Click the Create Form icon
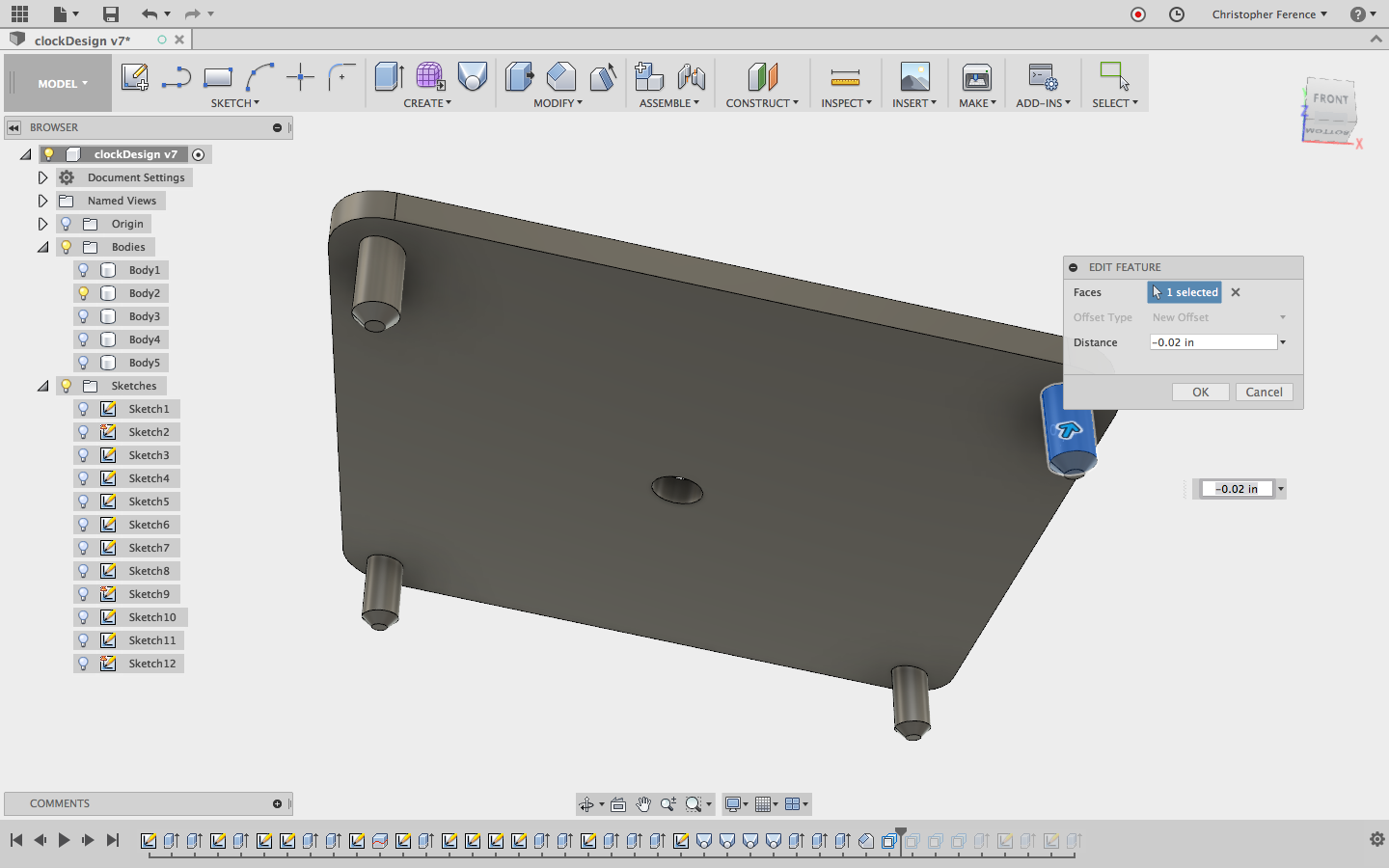Image resolution: width=1389 pixels, height=868 pixels. pyautogui.click(x=430, y=77)
